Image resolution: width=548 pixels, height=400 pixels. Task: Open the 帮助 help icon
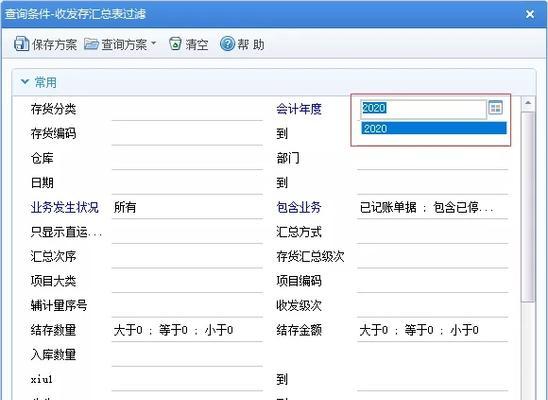click(227, 44)
